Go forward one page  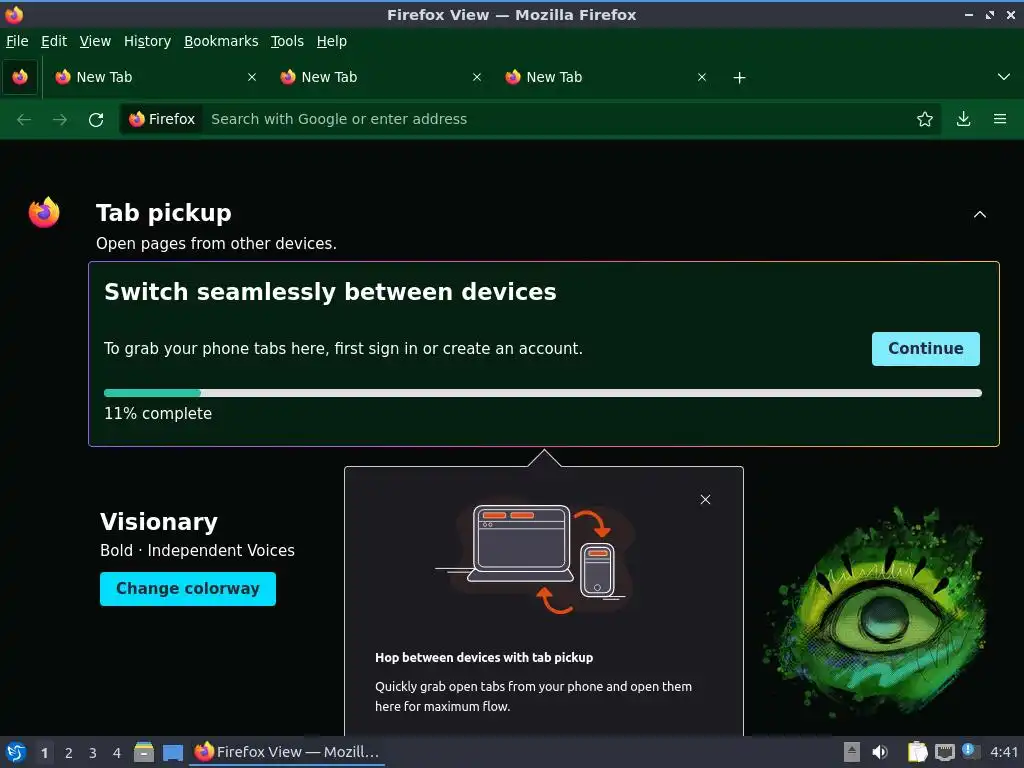coord(60,120)
